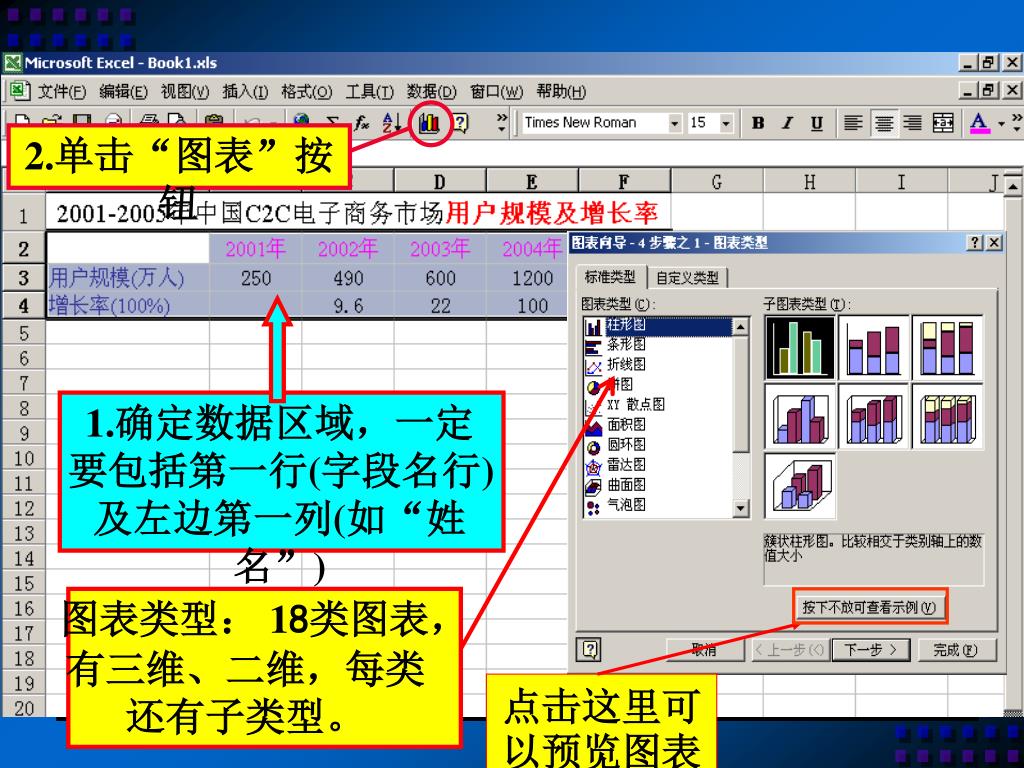Select the 100% stacked column subtype thumbnail
This screenshot has width=1024, height=768.
click(x=947, y=348)
